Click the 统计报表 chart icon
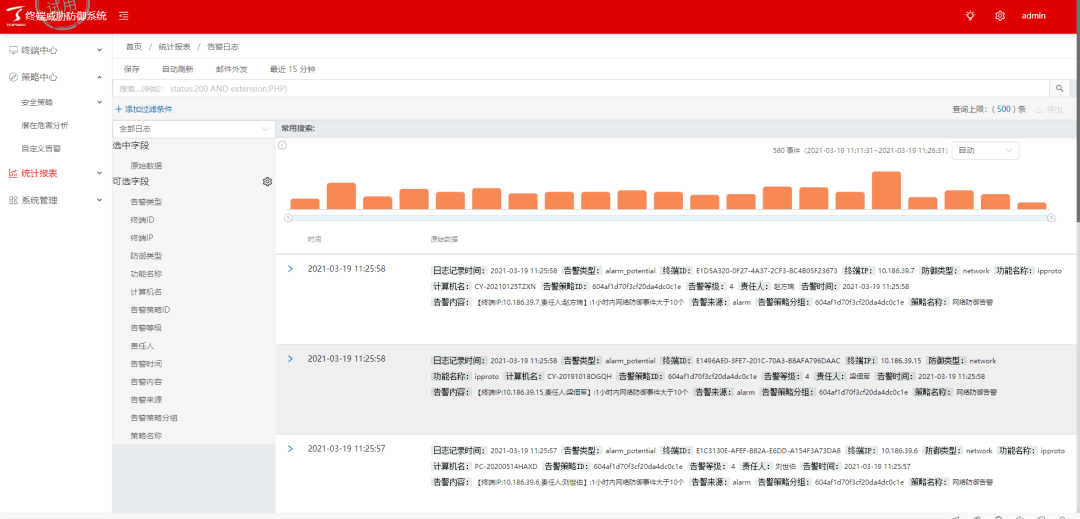The width and height of the screenshot is (1080, 519). click(13, 173)
